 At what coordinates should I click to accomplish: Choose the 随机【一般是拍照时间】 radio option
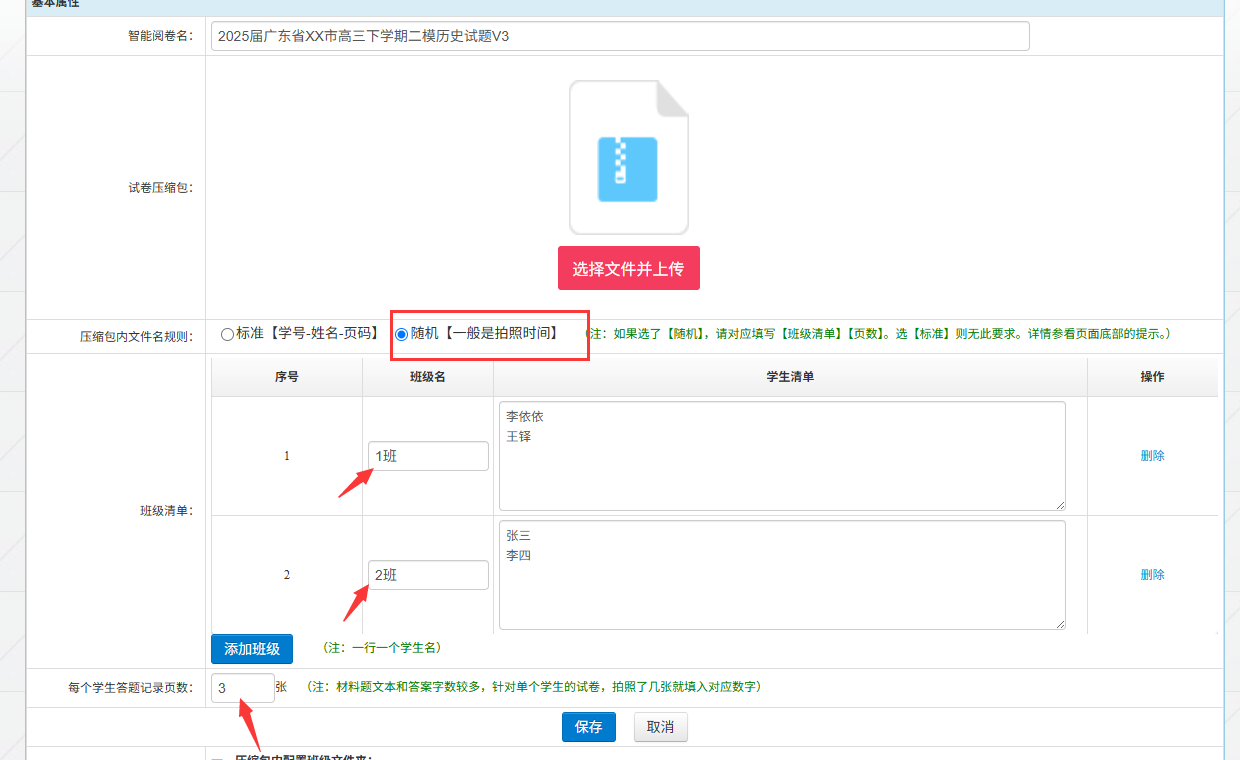point(402,334)
